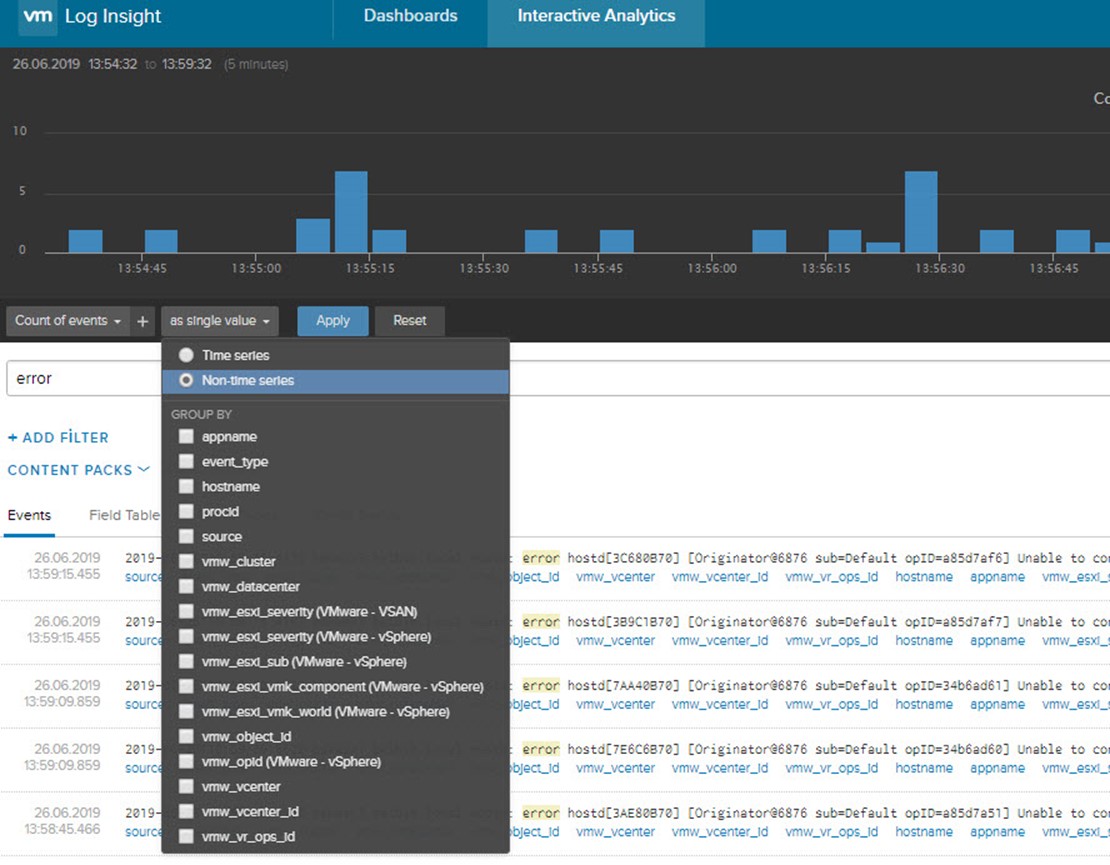Image resolution: width=1110 pixels, height=865 pixels.
Task: Click the Apply button
Action: pyautogui.click(x=333, y=321)
